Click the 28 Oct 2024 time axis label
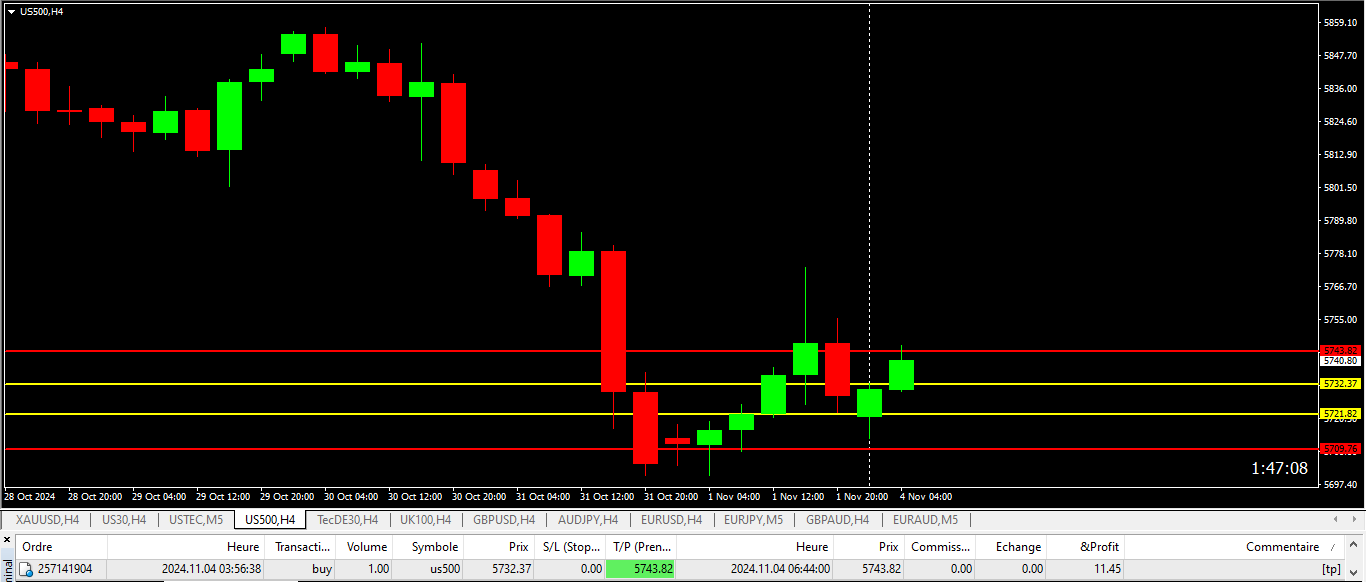 point(30,497)
